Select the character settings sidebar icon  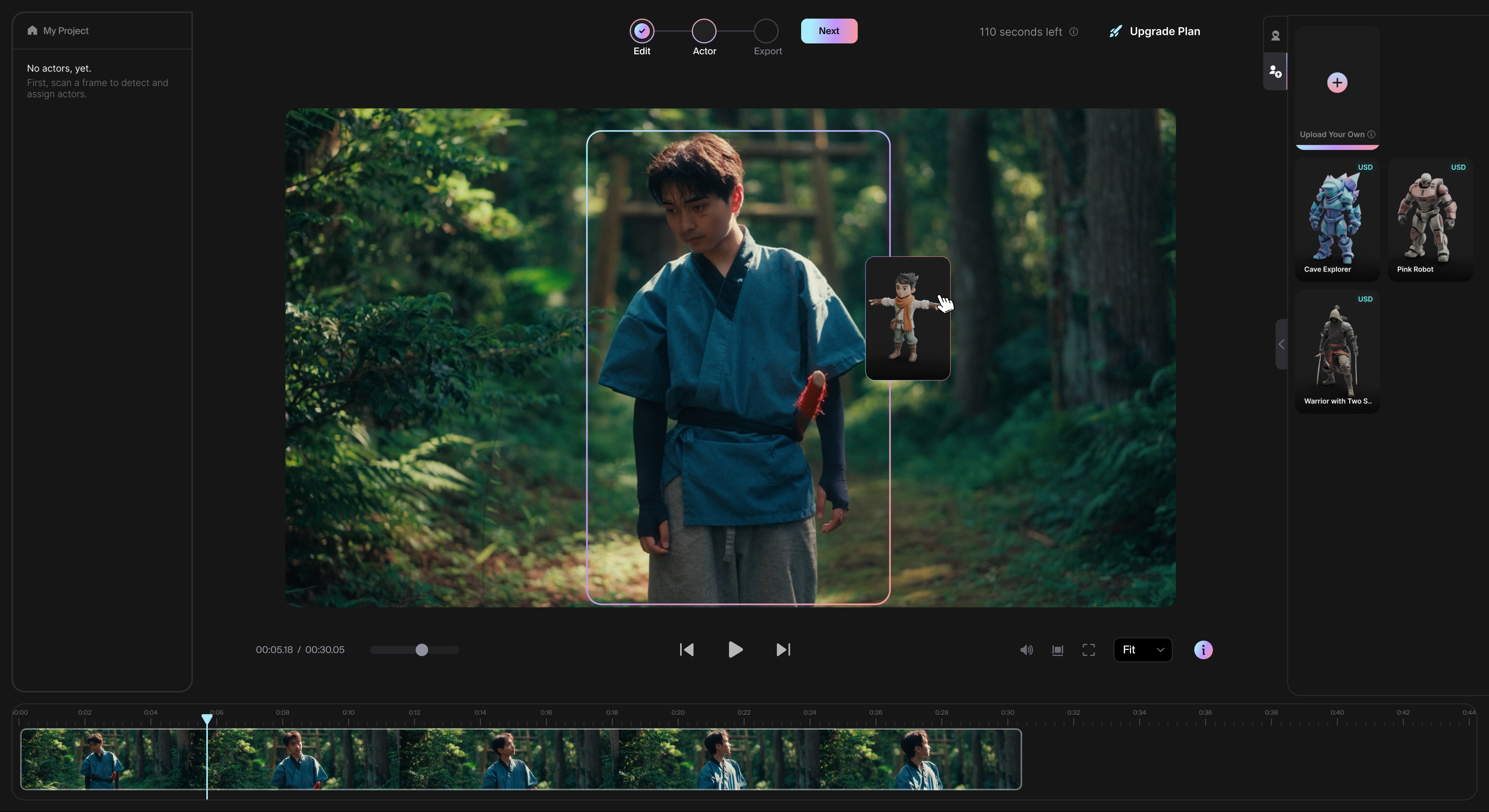point(1275,72)
